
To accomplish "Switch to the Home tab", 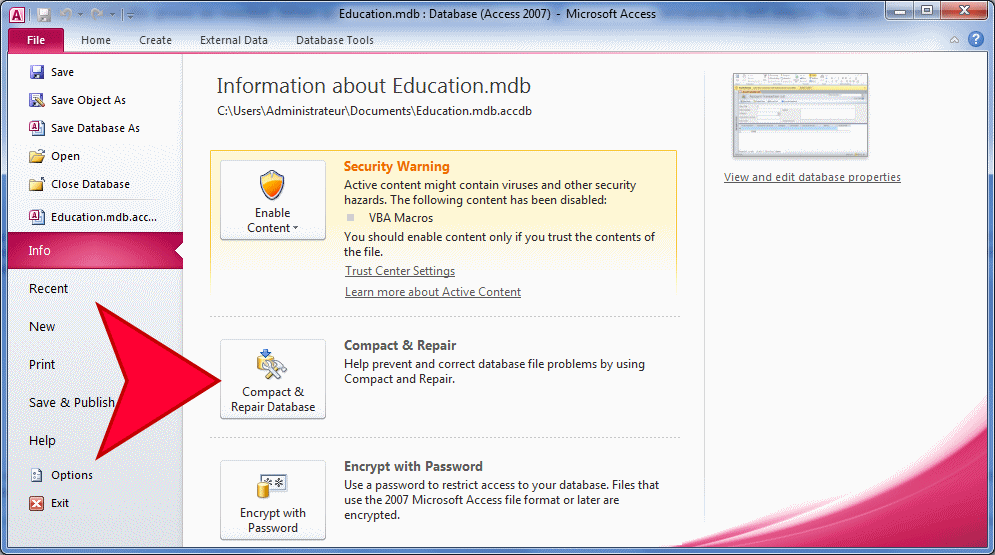I will point(96,40).
